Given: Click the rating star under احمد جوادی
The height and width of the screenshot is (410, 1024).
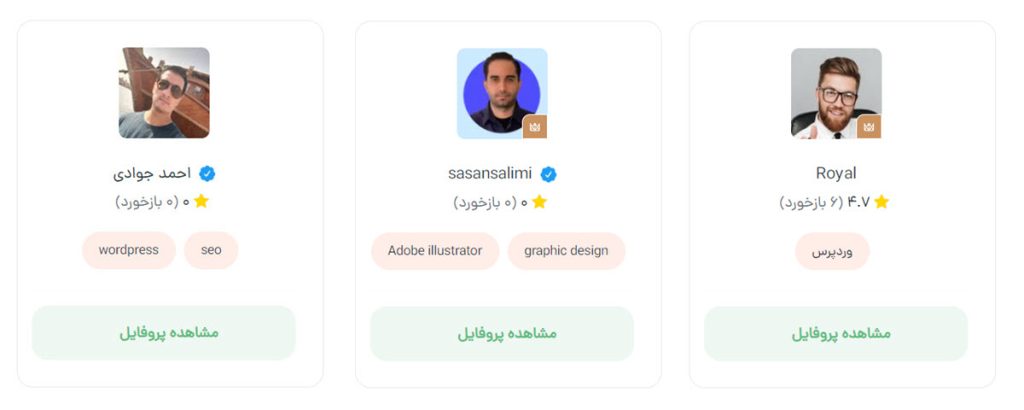Looking at the screenshot, I should pyautogui.click(x=201, y=201).
